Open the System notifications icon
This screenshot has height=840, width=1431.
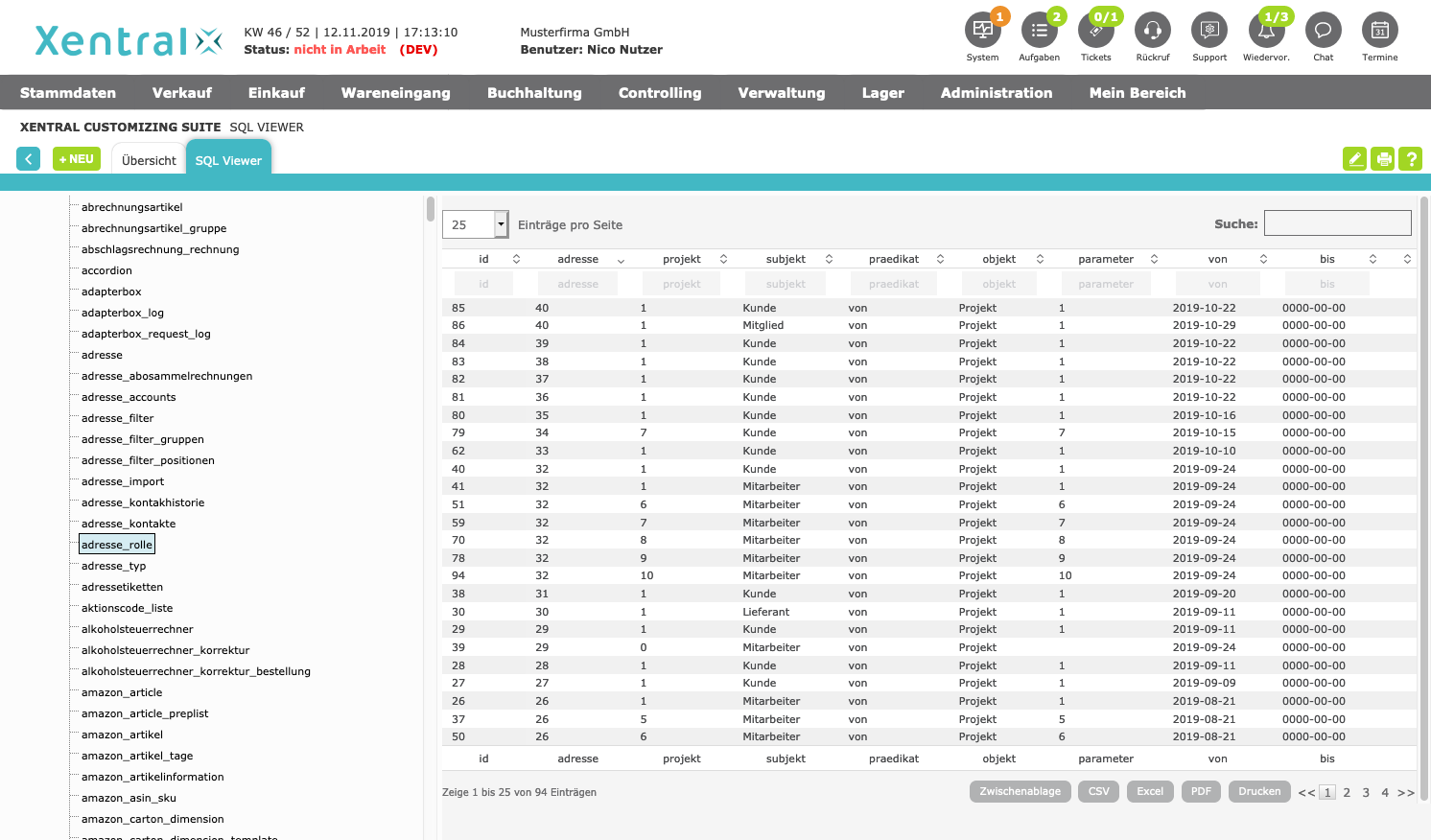pyautogui.click(x=982, y=31)
